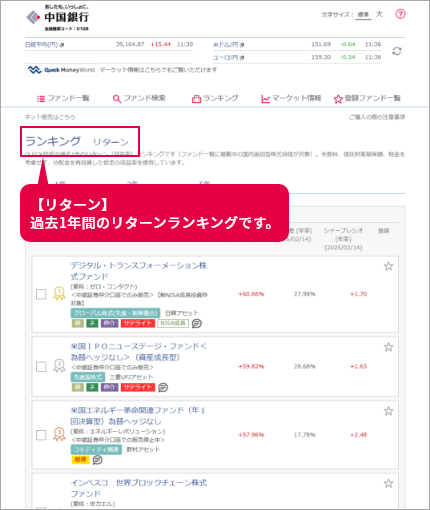This screenshot has width=430, height=510.
Task: Click the 中国銀行 logo
Action: pyautogui.click(x=57, y=18)
